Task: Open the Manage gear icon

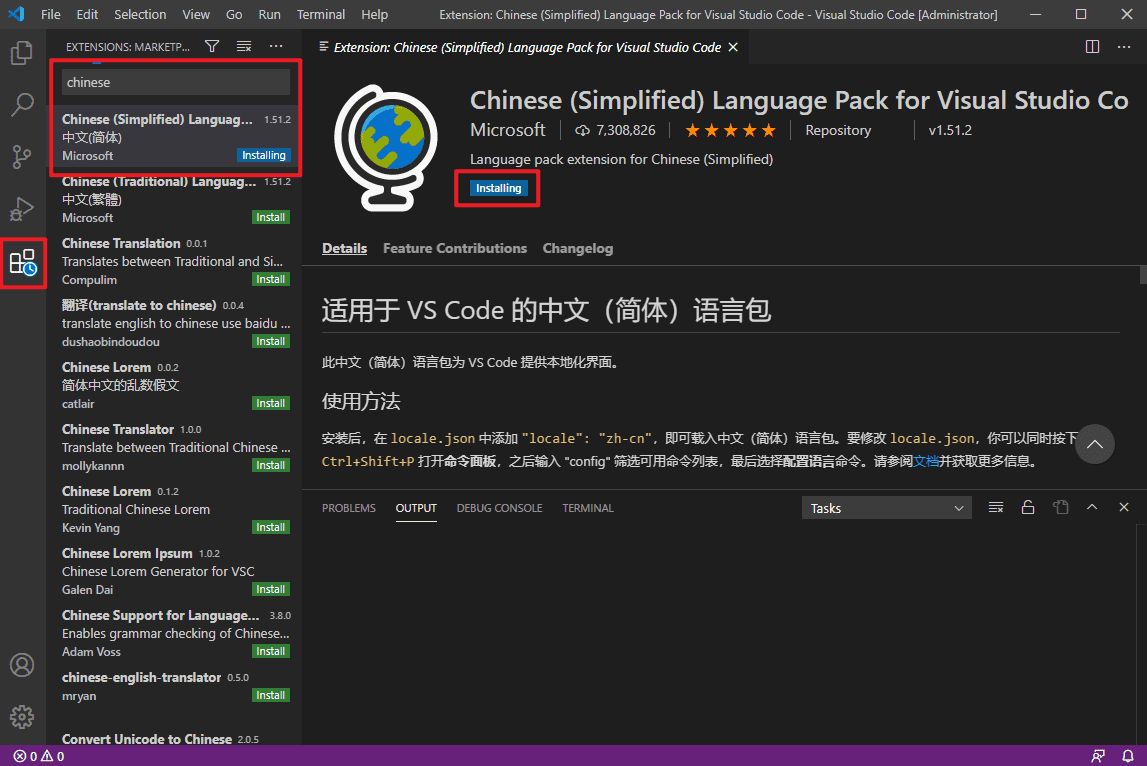Action: coord(22,717)
